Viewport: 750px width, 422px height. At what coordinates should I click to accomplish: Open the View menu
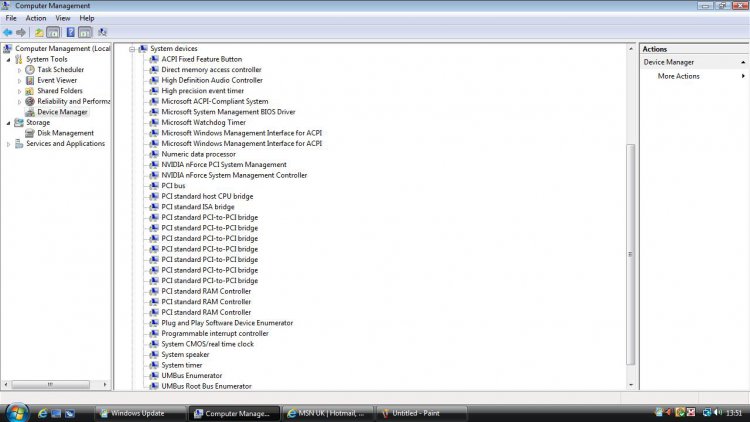pyautogui.click(x=63, y=18)
